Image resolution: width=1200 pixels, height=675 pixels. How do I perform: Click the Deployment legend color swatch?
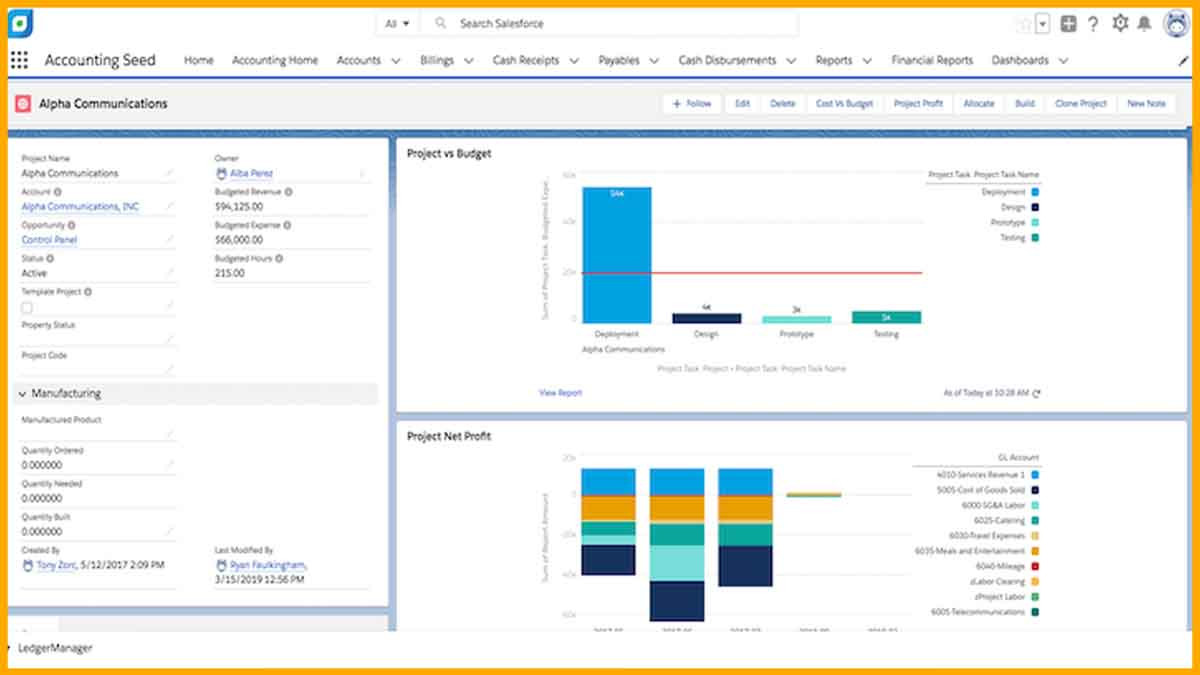1035,192
